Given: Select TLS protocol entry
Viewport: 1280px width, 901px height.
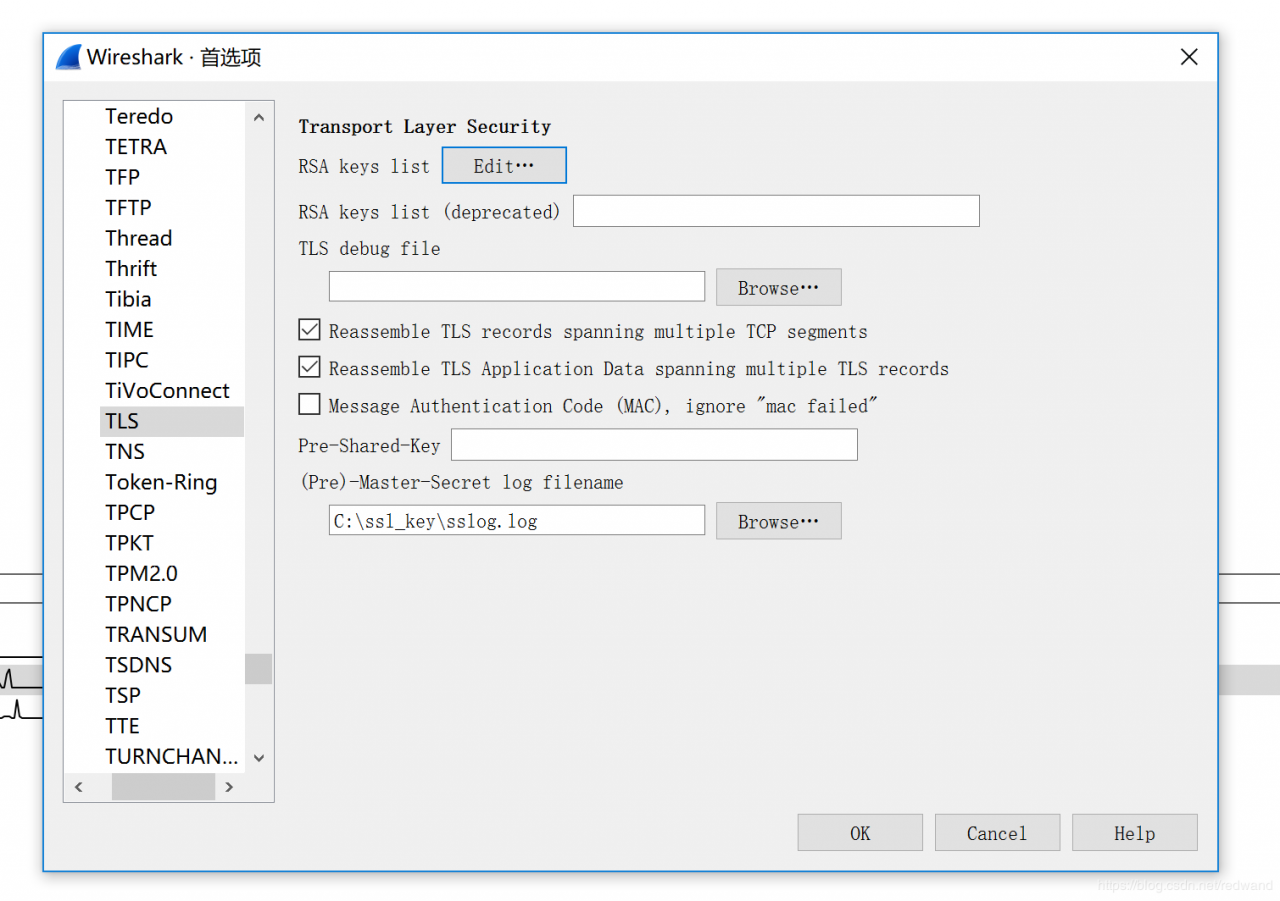Looking at the screenshot, I should pos(172,421).
